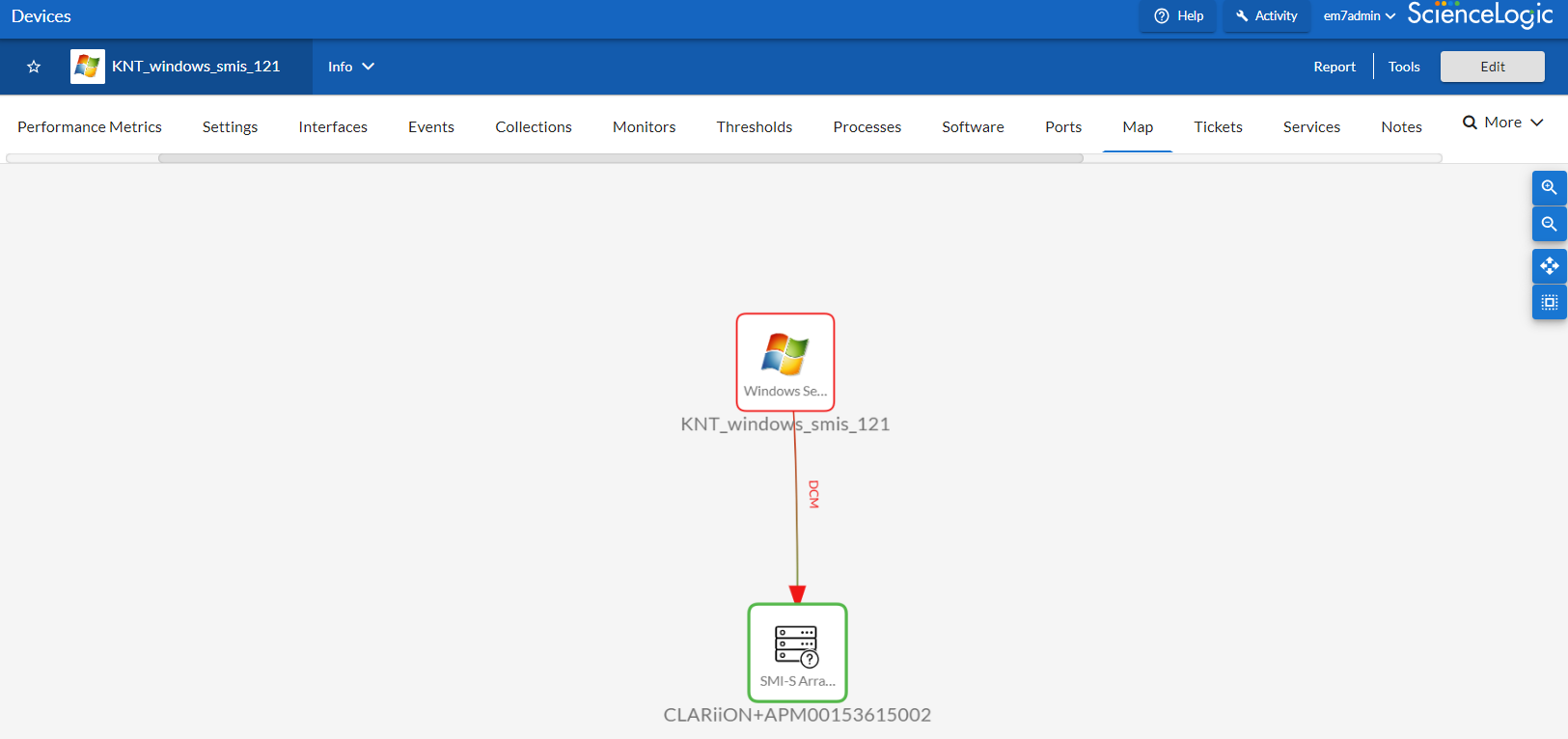Image resolution: width=1568 pixels, height=739 pixels.
Task: Go to the Services tab
Action: 1311,126
